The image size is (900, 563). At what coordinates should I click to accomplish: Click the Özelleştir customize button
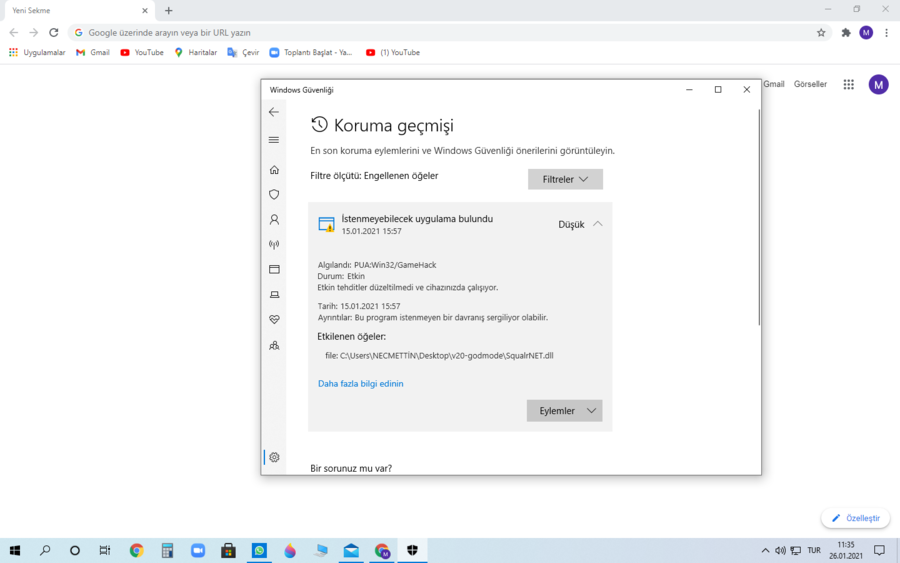click(855, 518)
